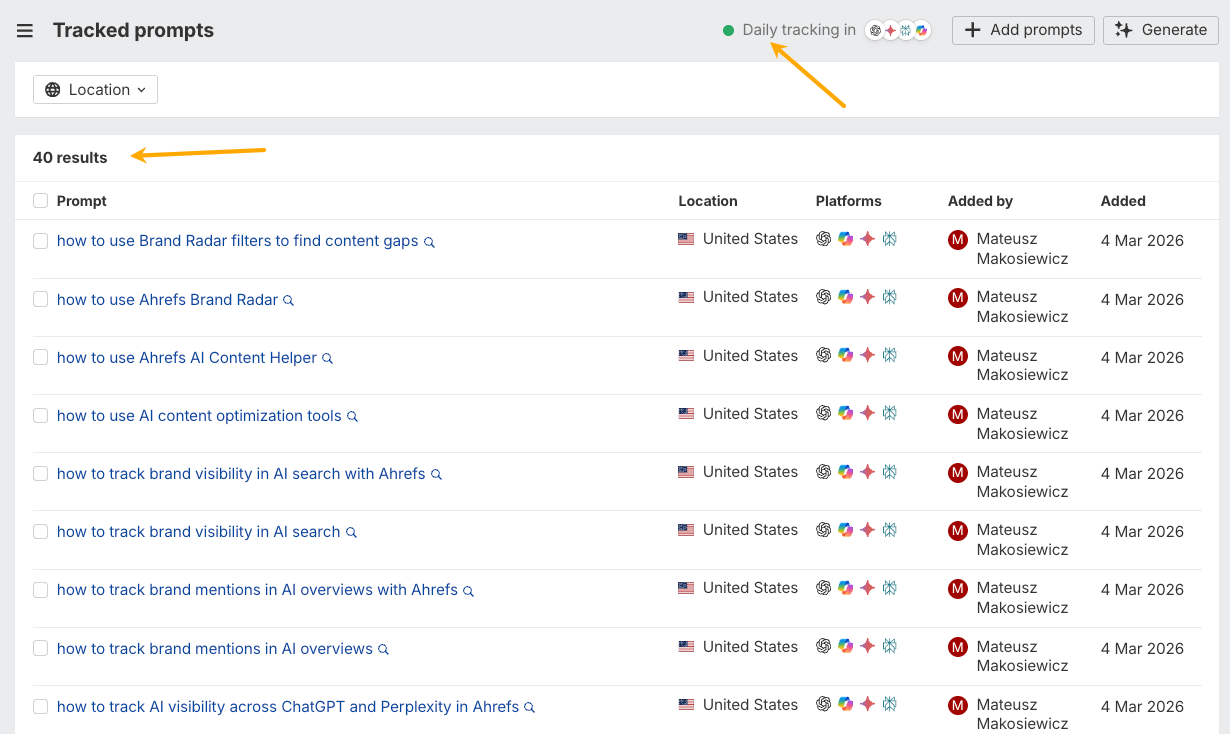Image resolution: width=1230 pixels, height=734 pixels.
Task: Click the Perplexity icon in the Daily tracking header
Action: coord(906,30)
